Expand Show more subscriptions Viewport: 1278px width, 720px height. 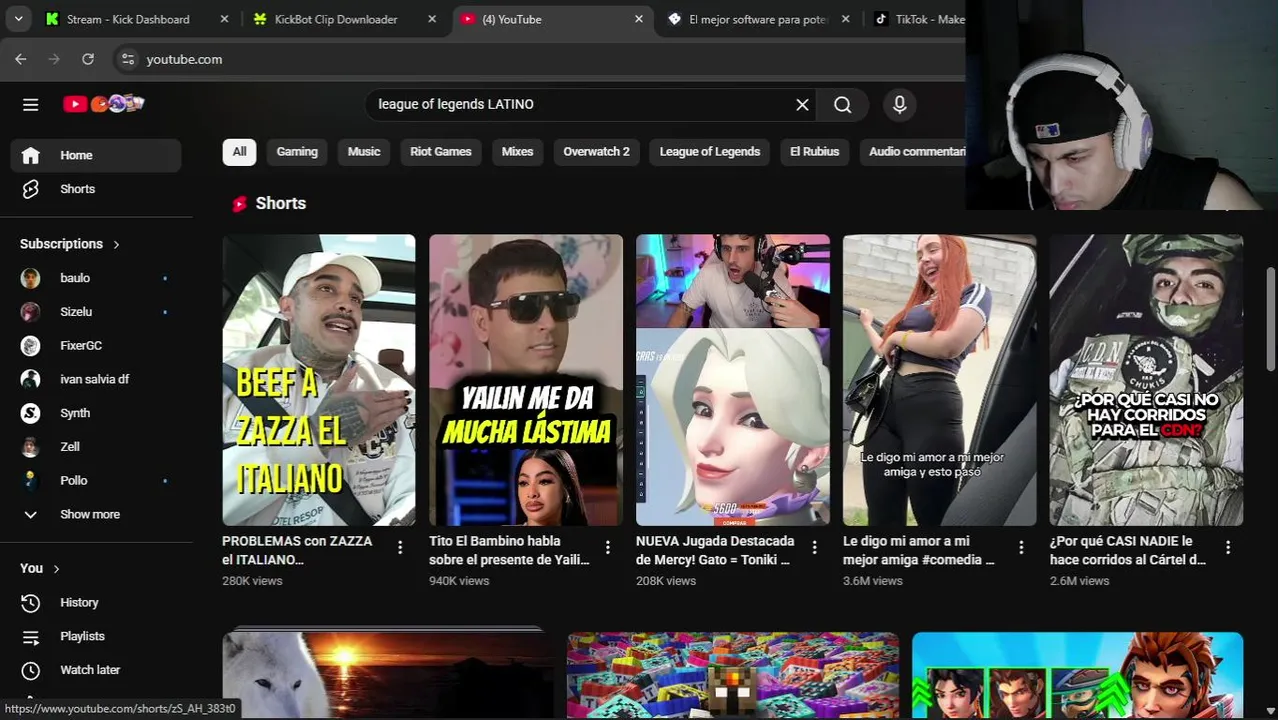(x=96, y=514)
